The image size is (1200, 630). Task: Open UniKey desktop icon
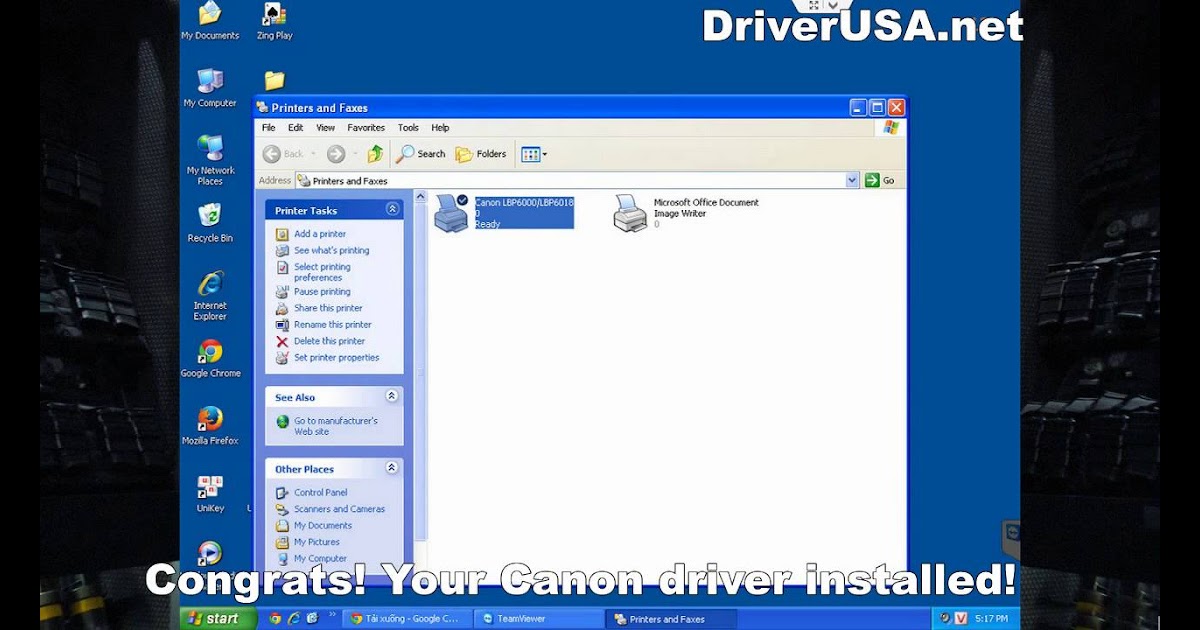pos(210,493)
